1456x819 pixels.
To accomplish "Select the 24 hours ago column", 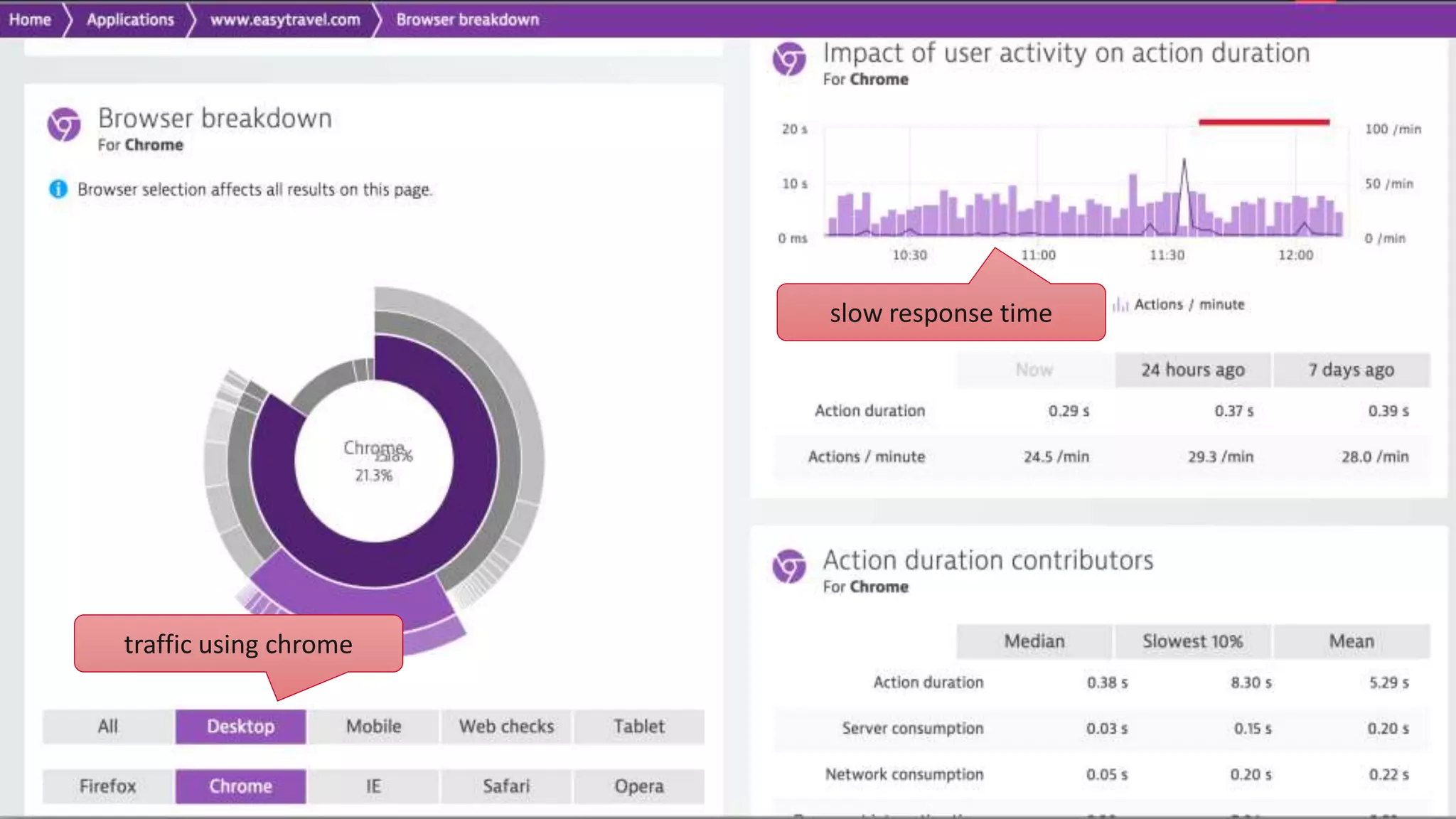I will click(x=1192, y=370).
